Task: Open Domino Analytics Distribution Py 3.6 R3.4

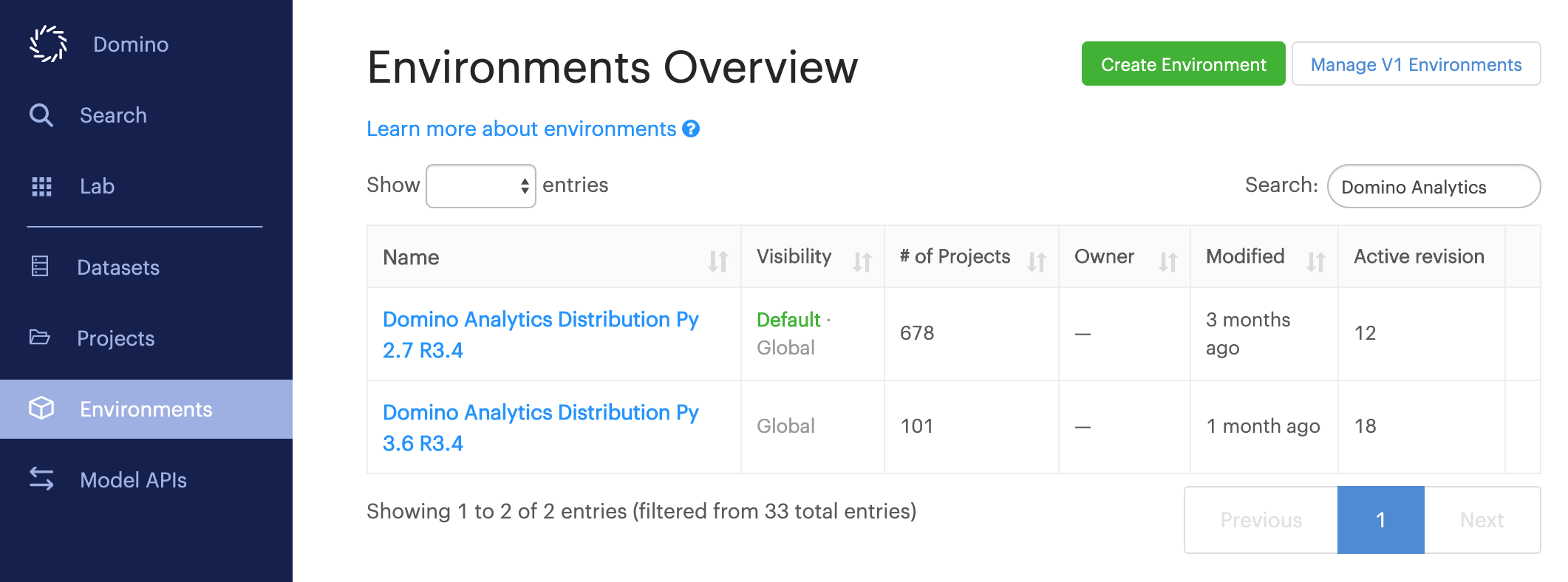Action: [x=540, y=428]
